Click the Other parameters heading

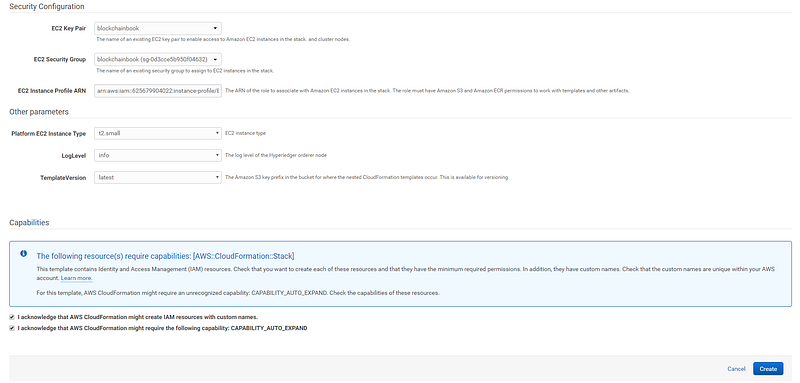(x=39, y=112)
